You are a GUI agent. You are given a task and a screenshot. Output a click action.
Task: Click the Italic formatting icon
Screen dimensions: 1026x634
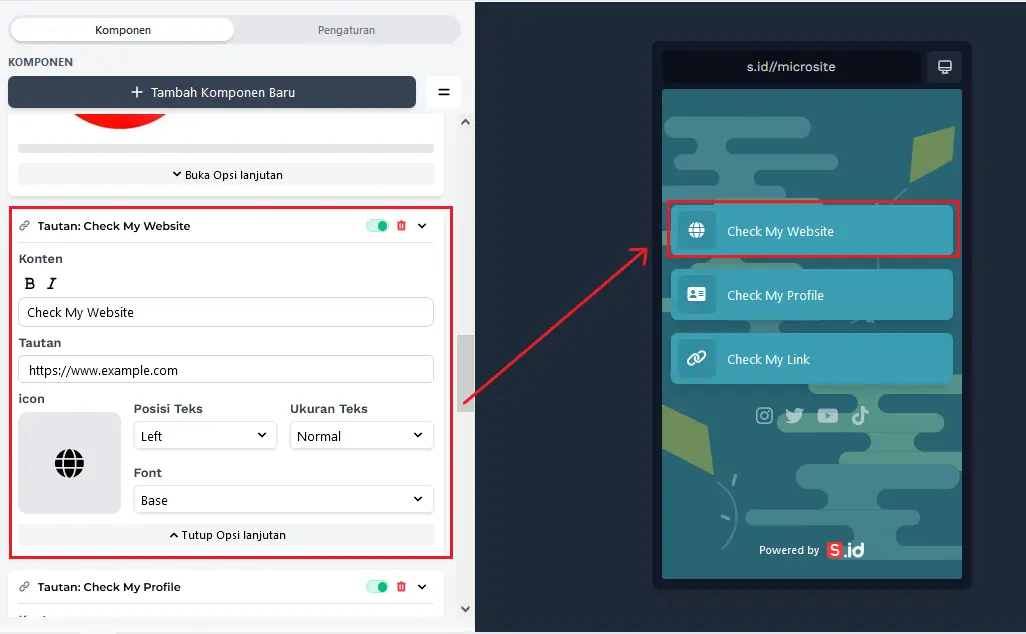pyautogui.click(x=52, y=284)
